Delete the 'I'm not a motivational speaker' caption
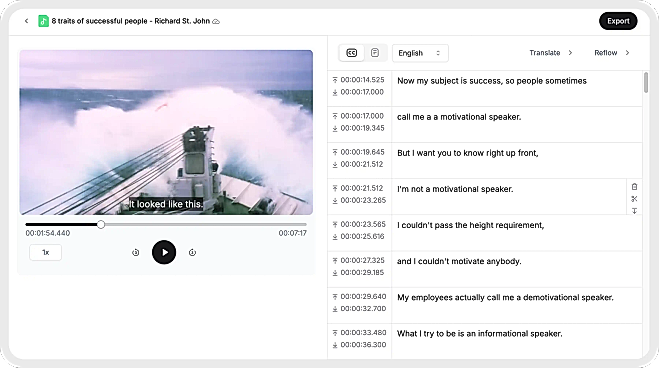 tap(634, 187)
